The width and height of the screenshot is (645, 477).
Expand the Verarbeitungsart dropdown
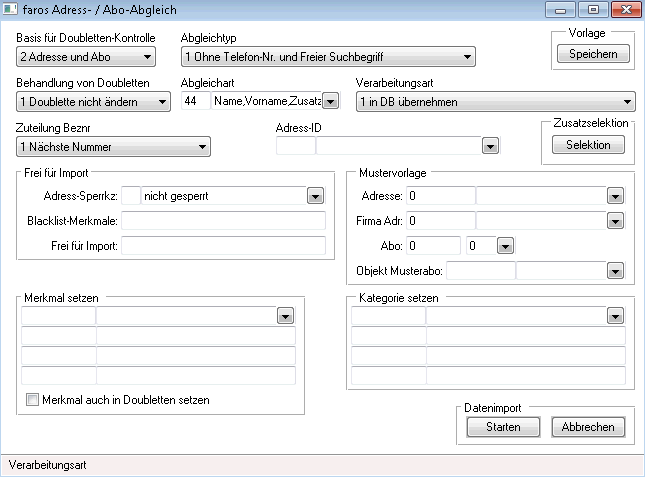627,101
